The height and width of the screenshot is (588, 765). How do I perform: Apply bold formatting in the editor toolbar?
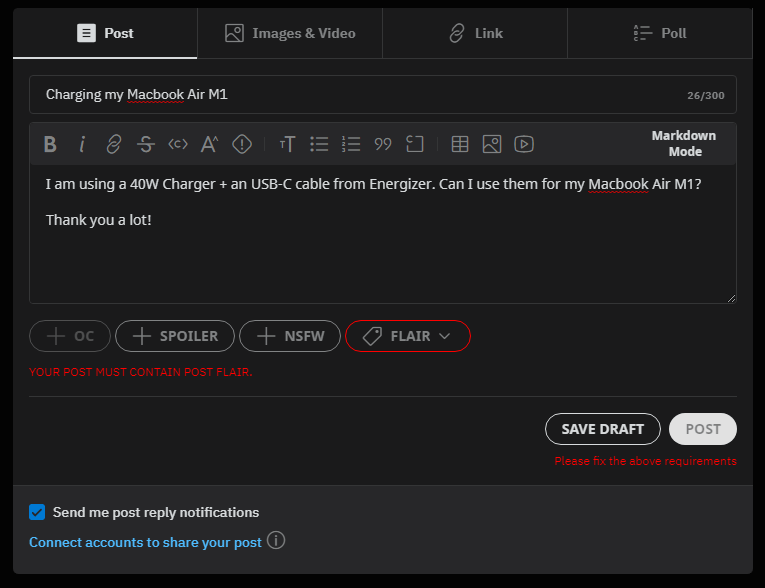(50, 144)
